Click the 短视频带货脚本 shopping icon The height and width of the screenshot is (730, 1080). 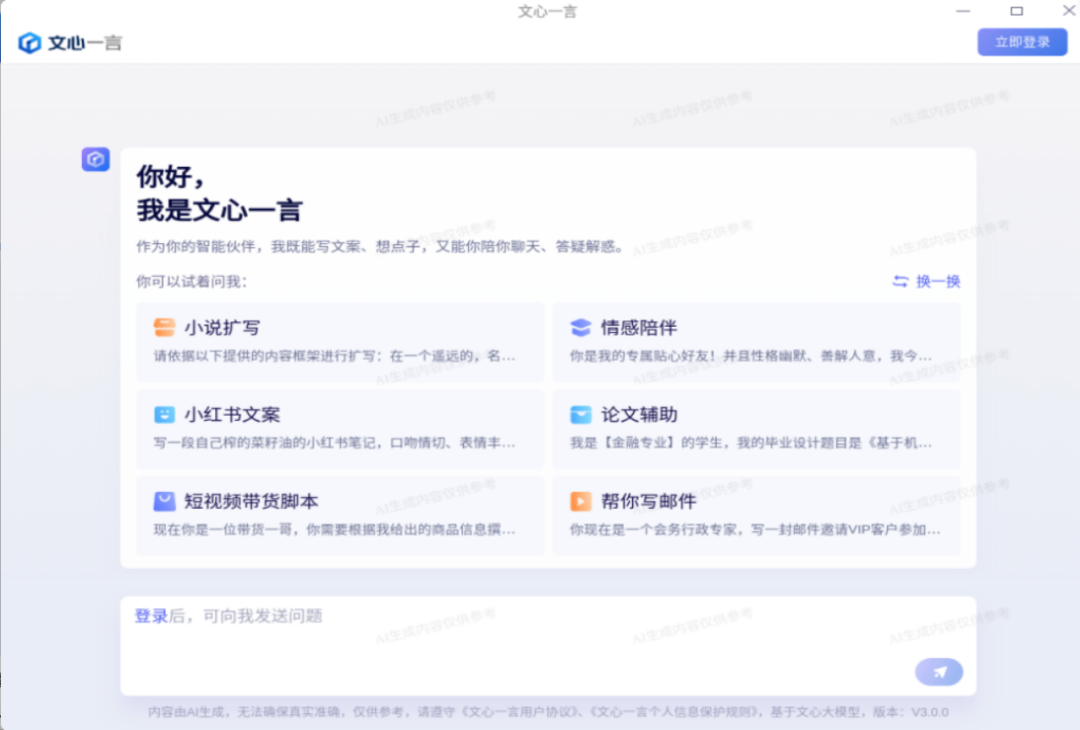point(164,501)
